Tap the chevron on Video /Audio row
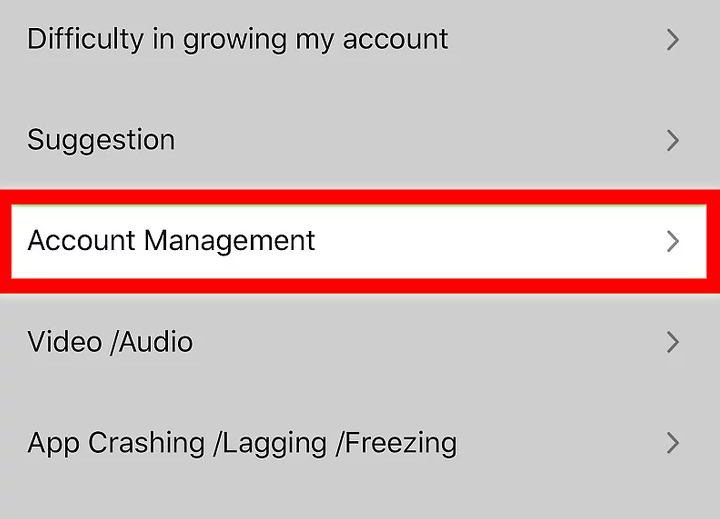Viewport: 720px width, 519px height. [673, 342]
